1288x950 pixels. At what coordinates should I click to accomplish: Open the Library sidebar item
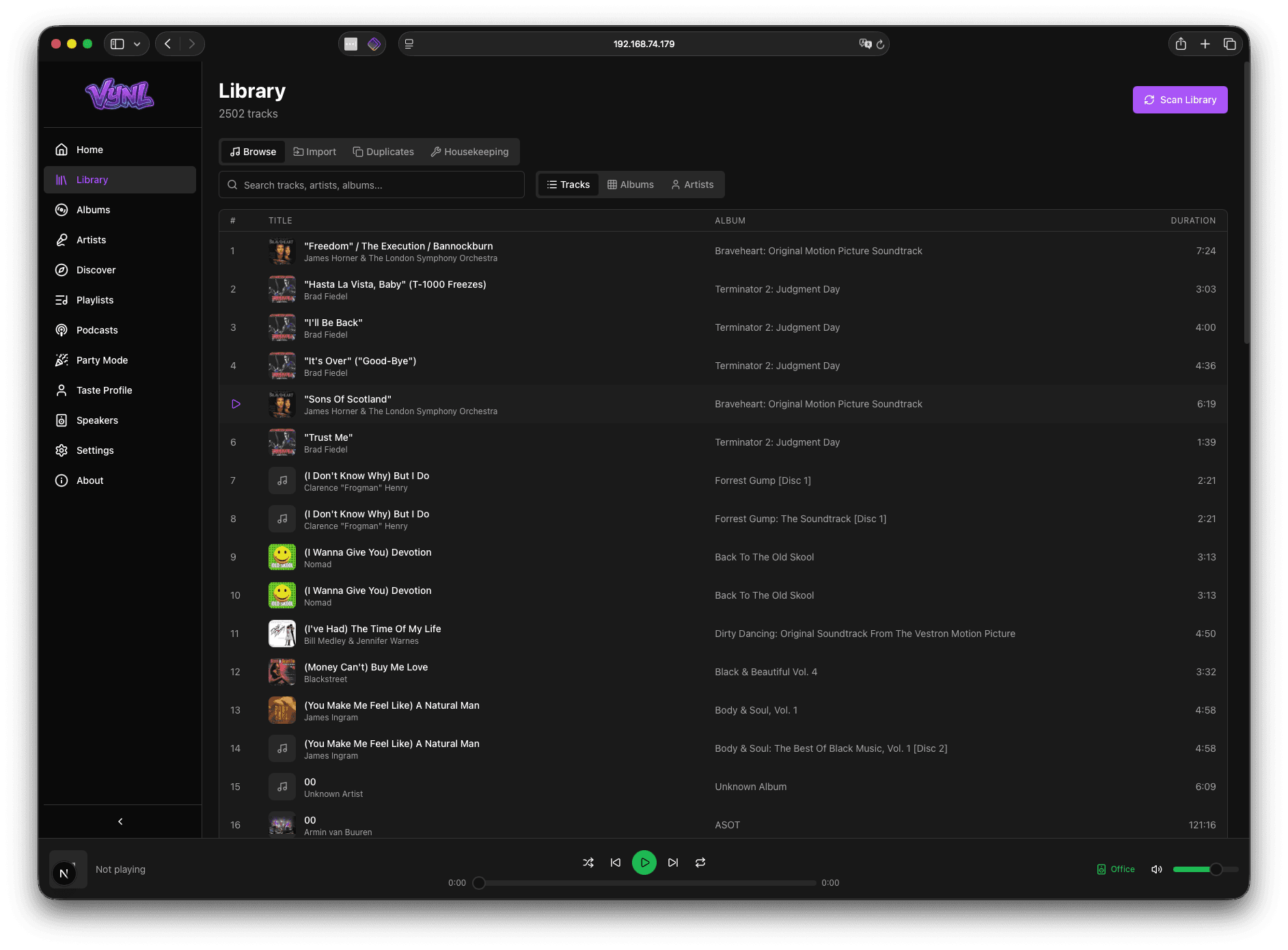coord(120,180)
